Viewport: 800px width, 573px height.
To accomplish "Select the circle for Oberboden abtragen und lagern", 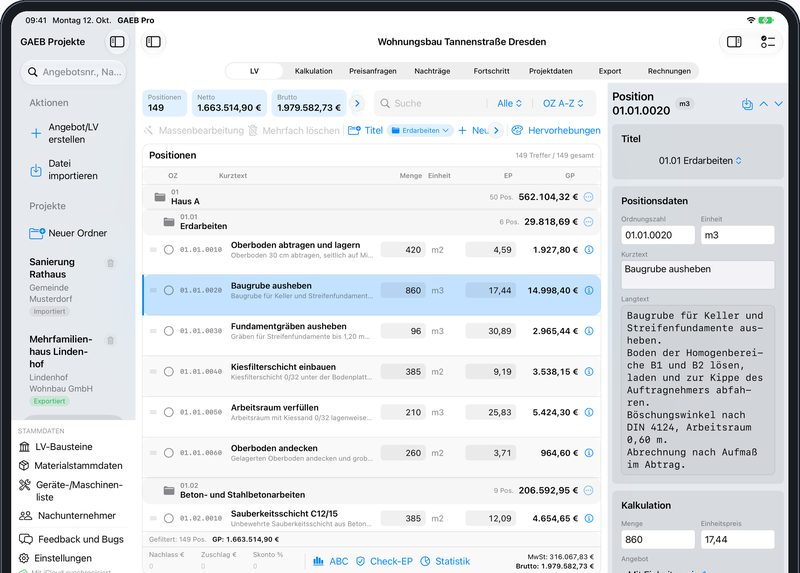I will (x=168, y=250).
